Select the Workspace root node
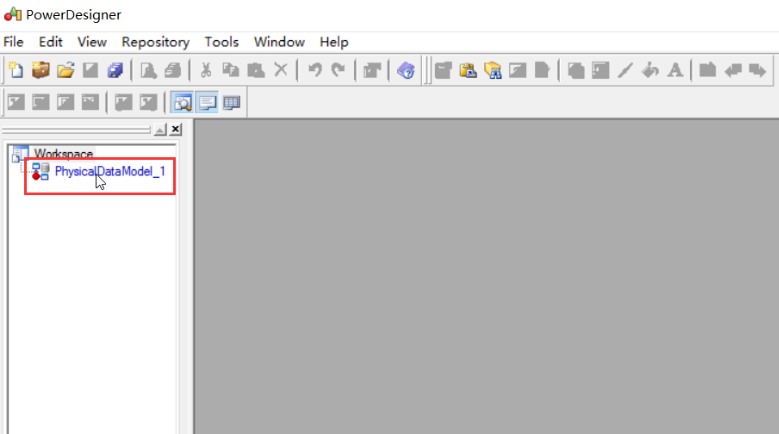779x434 pixels. [x=63, y=153]
